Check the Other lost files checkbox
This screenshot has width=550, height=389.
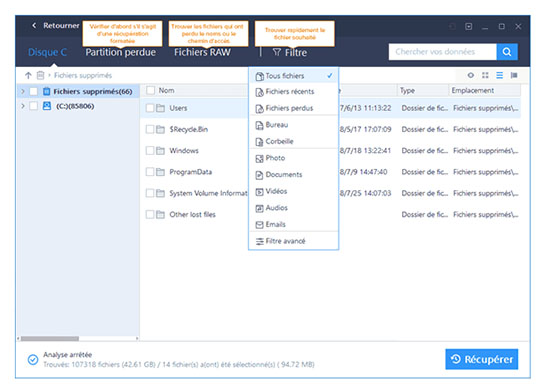click(150, 214)
